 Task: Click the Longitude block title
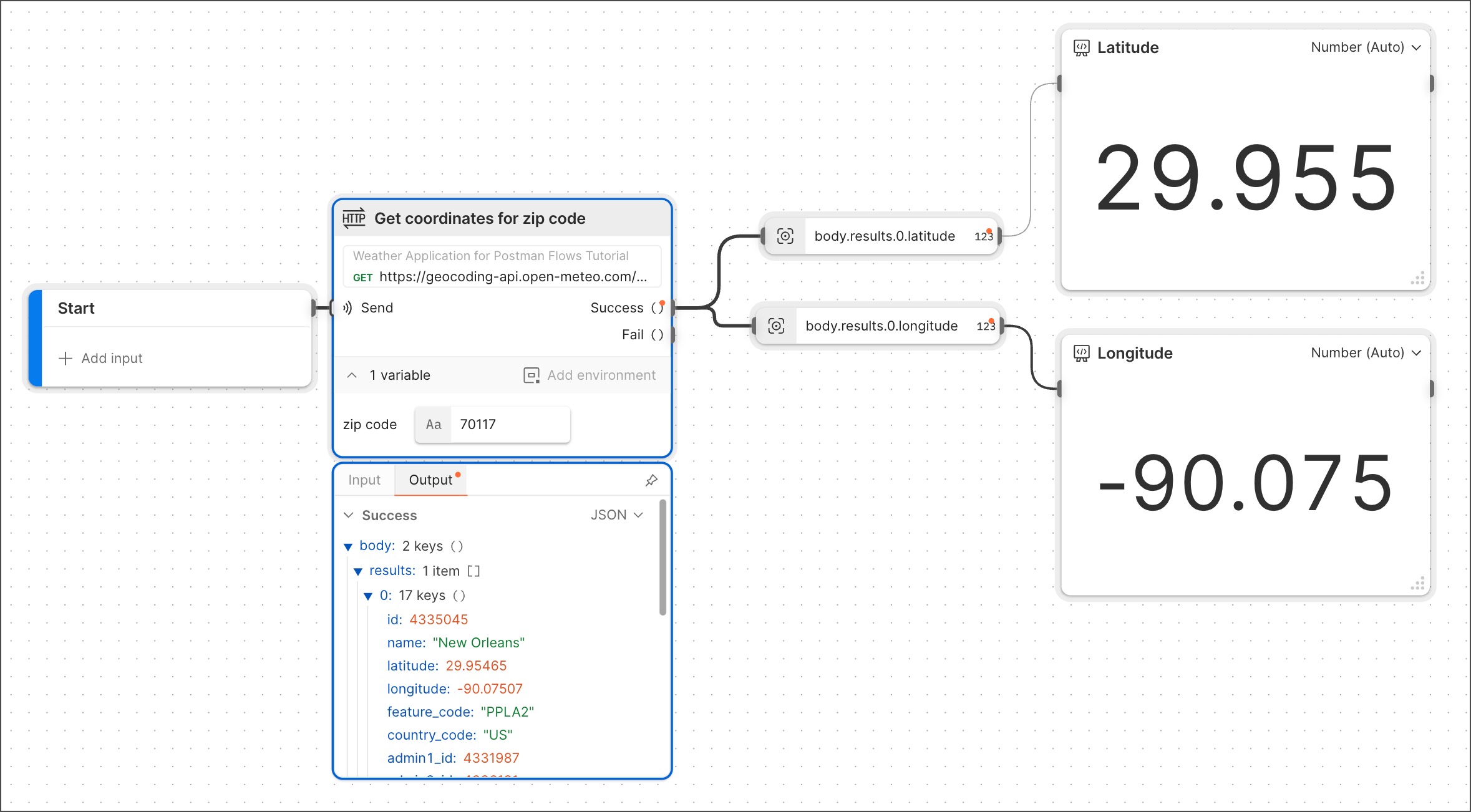coord(1135,353)
